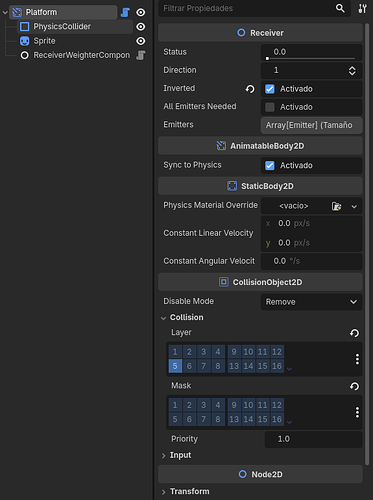Click the inspector vertical scrollbar

coord(367,243)
